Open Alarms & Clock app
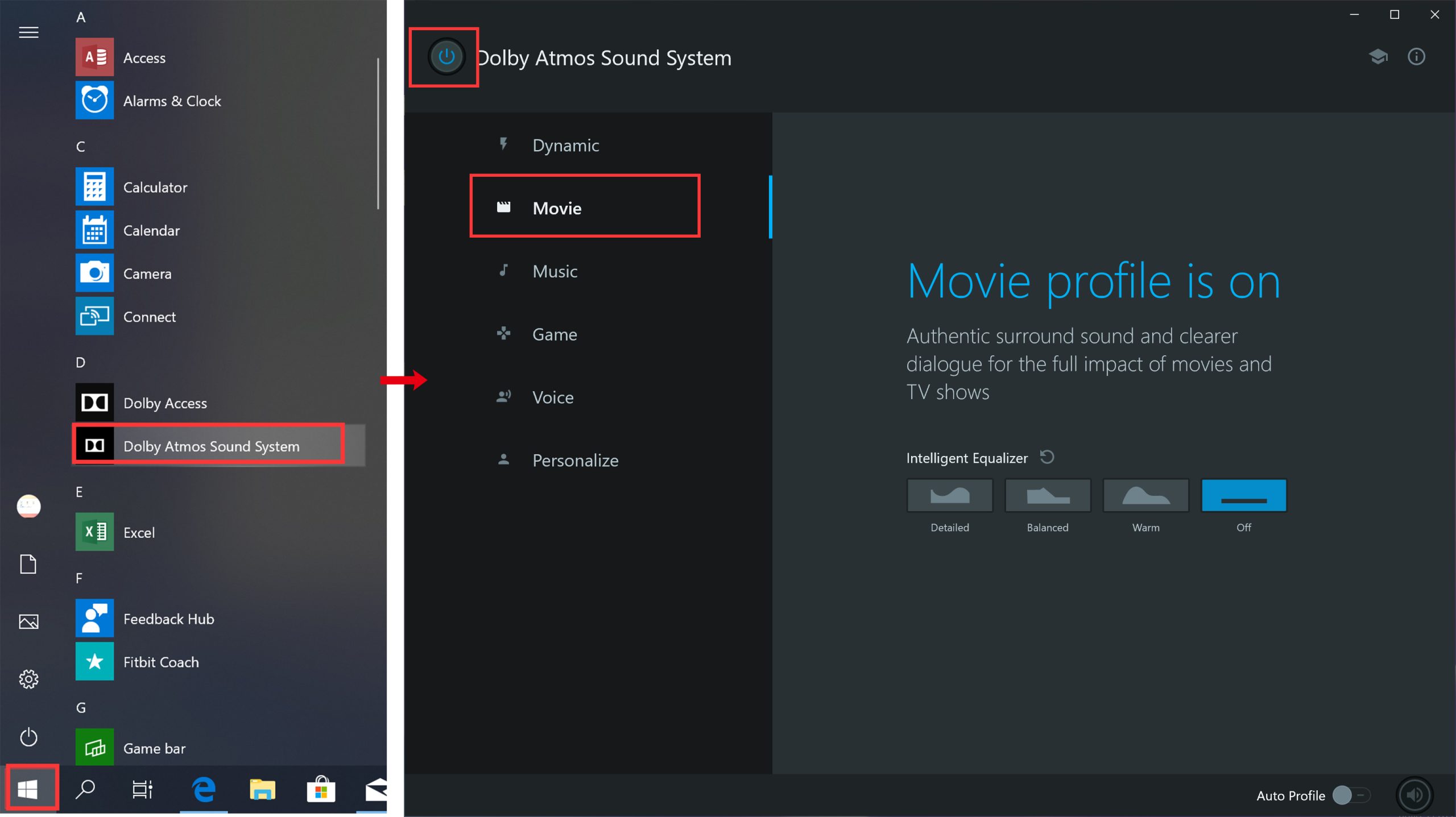The width and height of the screenshot is (1456, 817). pos(220,101)
